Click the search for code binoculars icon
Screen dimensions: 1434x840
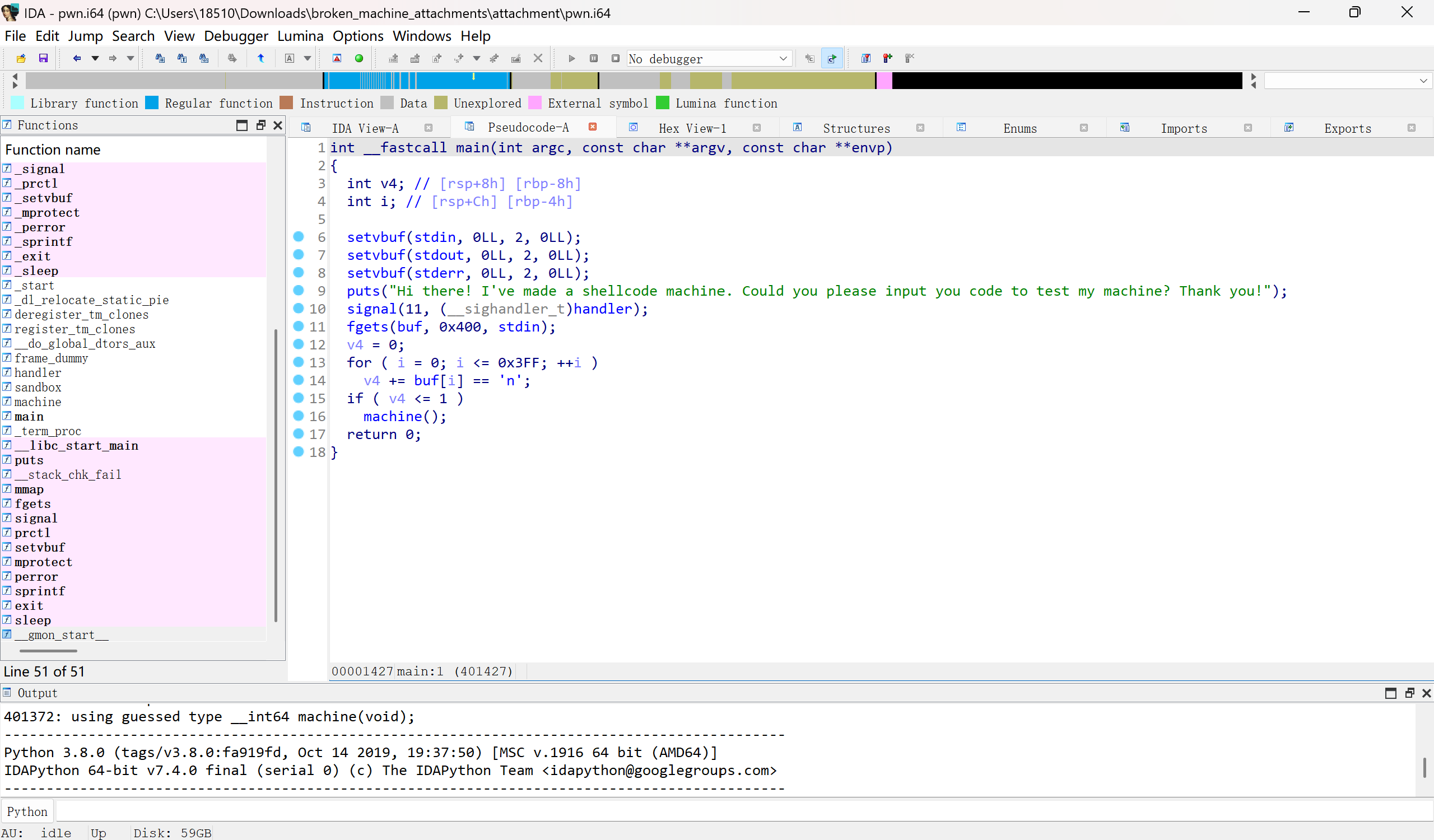click(160, 59)
